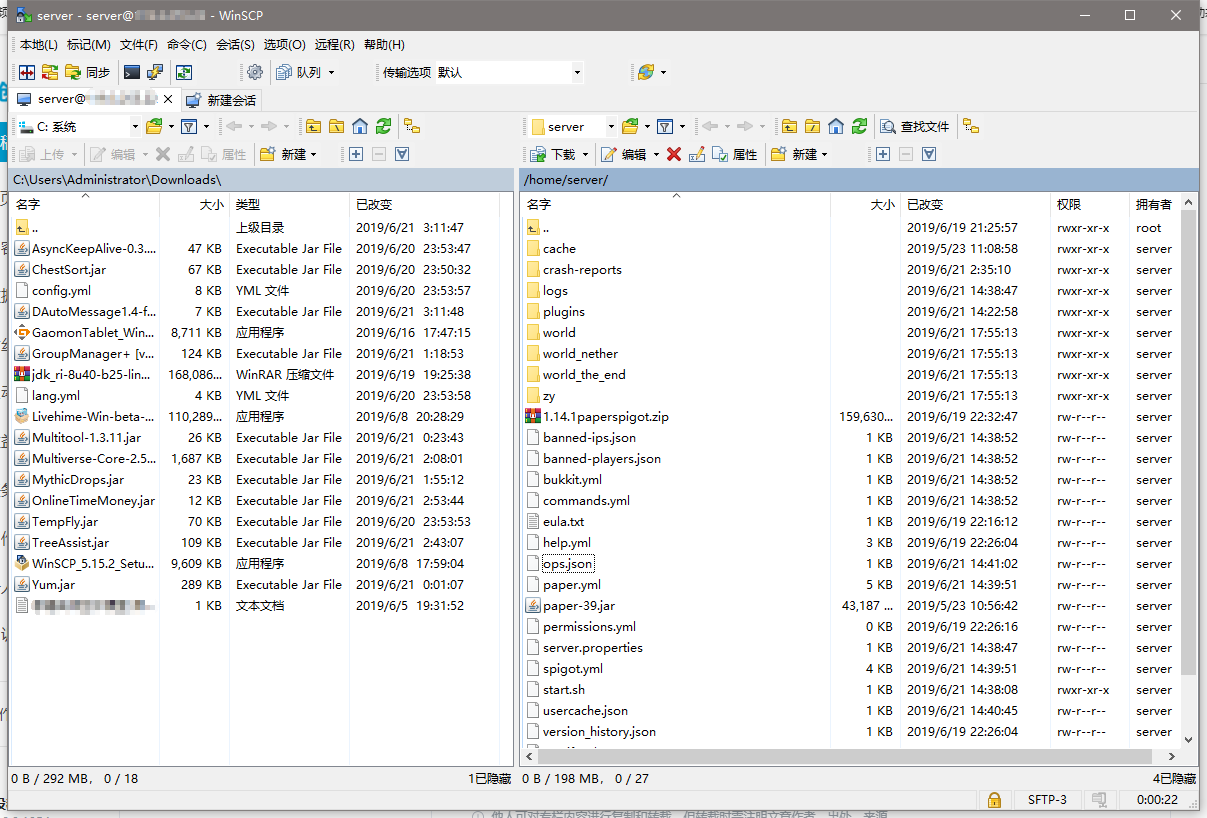1207x818 pixels.
Task: Open preferences with the gear icon
Action: [x=255, y=72]
